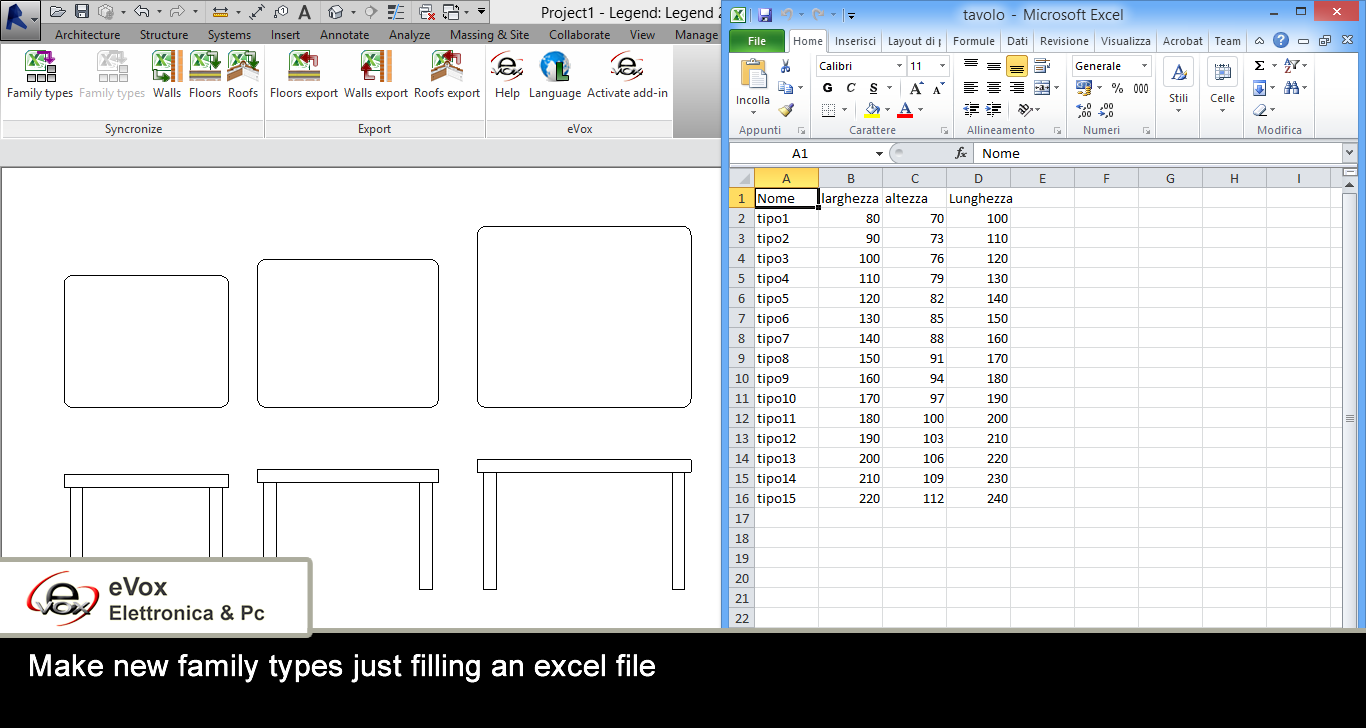This screenshot has width=1366, height=728.
Task: Undo the last action in Revit
Action: point(142,12)
